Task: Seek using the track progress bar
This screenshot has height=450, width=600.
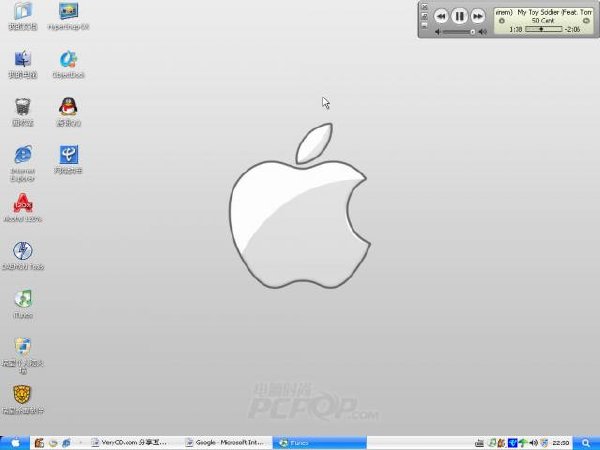Action: [x=544, y=29]
